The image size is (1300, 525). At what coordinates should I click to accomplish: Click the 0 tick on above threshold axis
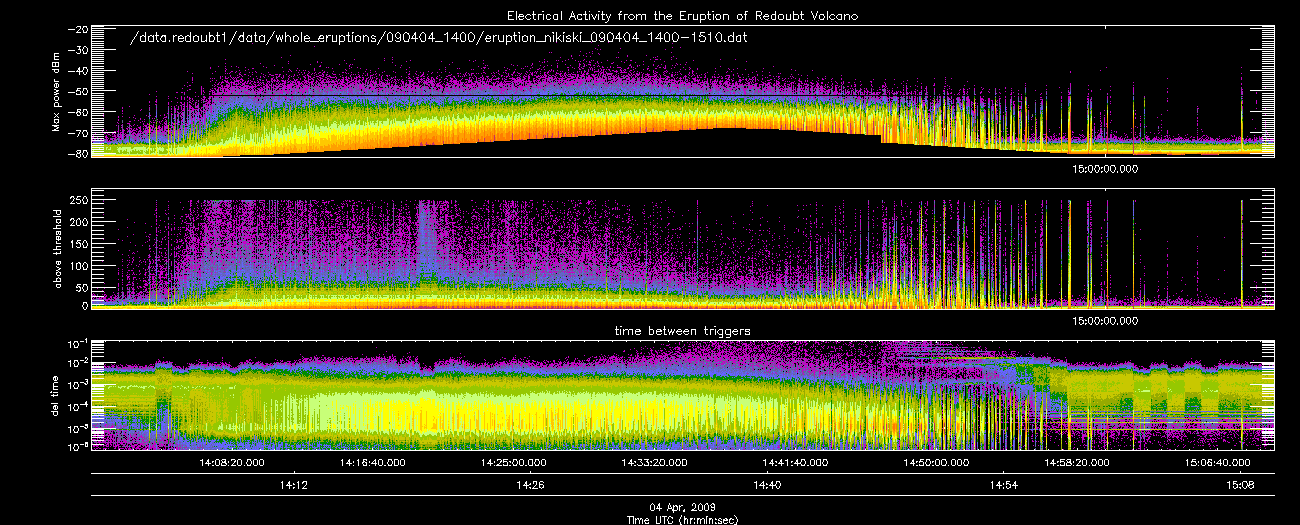pos(83,306)
